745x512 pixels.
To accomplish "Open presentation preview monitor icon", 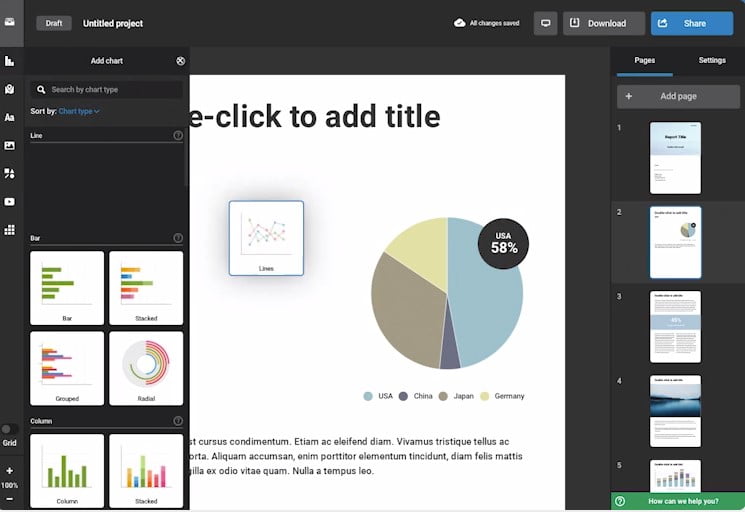I will tap(545, 23).
